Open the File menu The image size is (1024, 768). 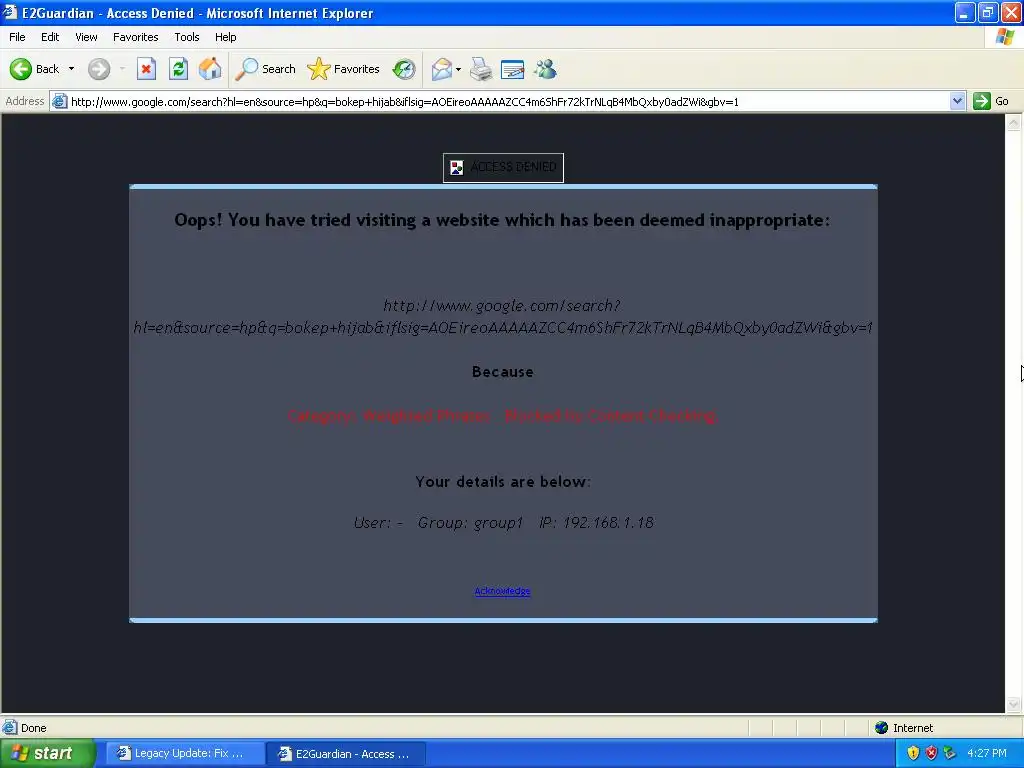point(17,37)
